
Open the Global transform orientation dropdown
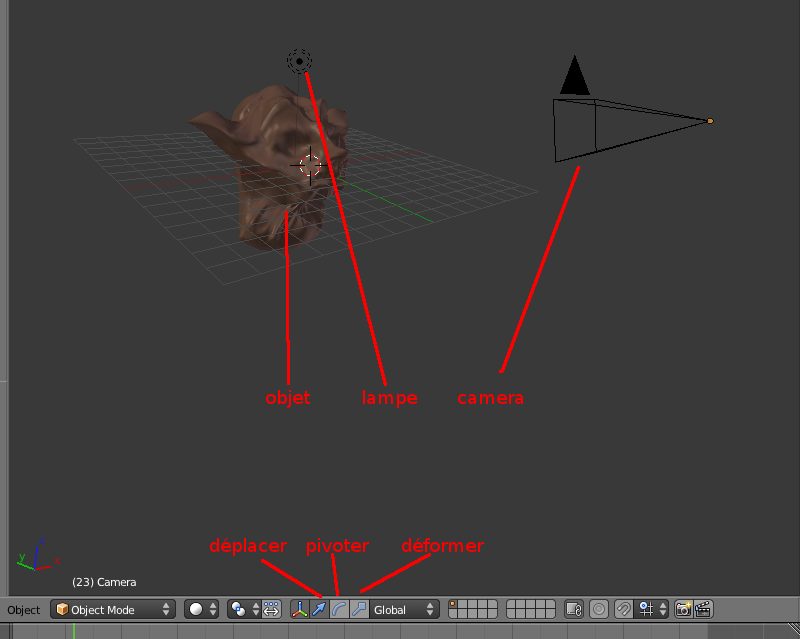point(404,609)
